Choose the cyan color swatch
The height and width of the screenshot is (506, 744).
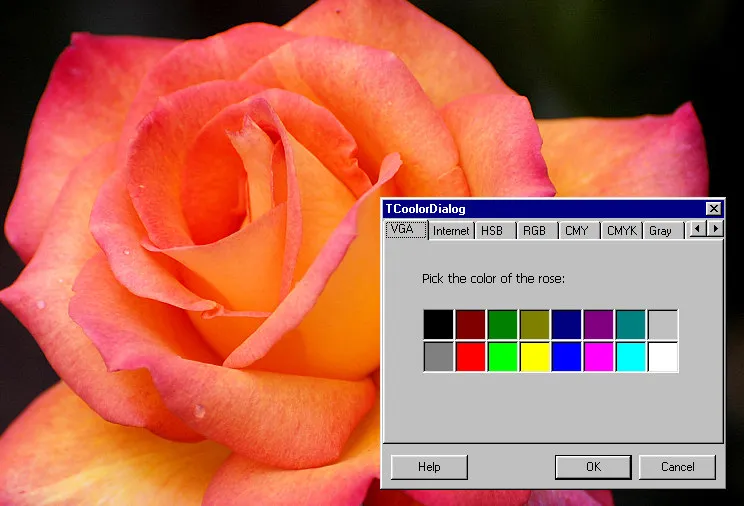coord(631,357)
